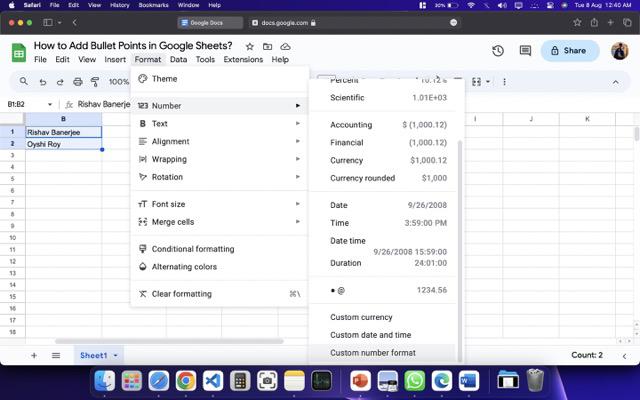Expand the Rotation submenu
The height and width of the screenshot is (400, 640).
pyautogui.click(x=219, y=177)
